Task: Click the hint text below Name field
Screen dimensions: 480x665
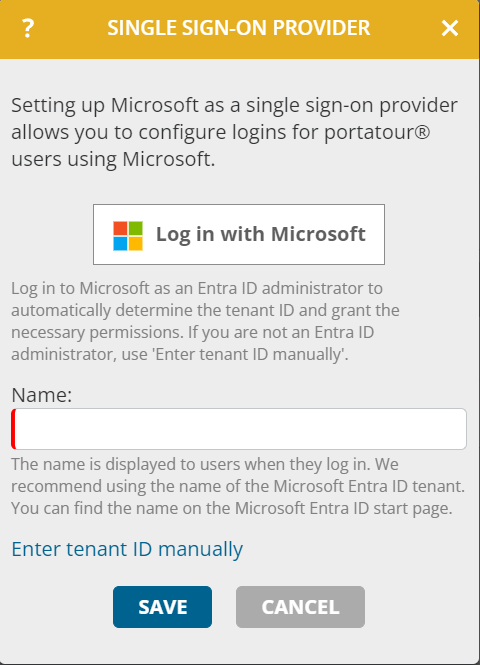Action: 238,486
